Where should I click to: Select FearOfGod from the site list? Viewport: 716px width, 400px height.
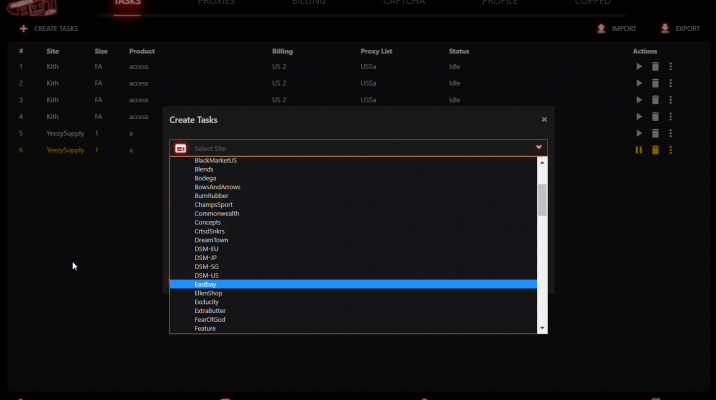point(210,319)
